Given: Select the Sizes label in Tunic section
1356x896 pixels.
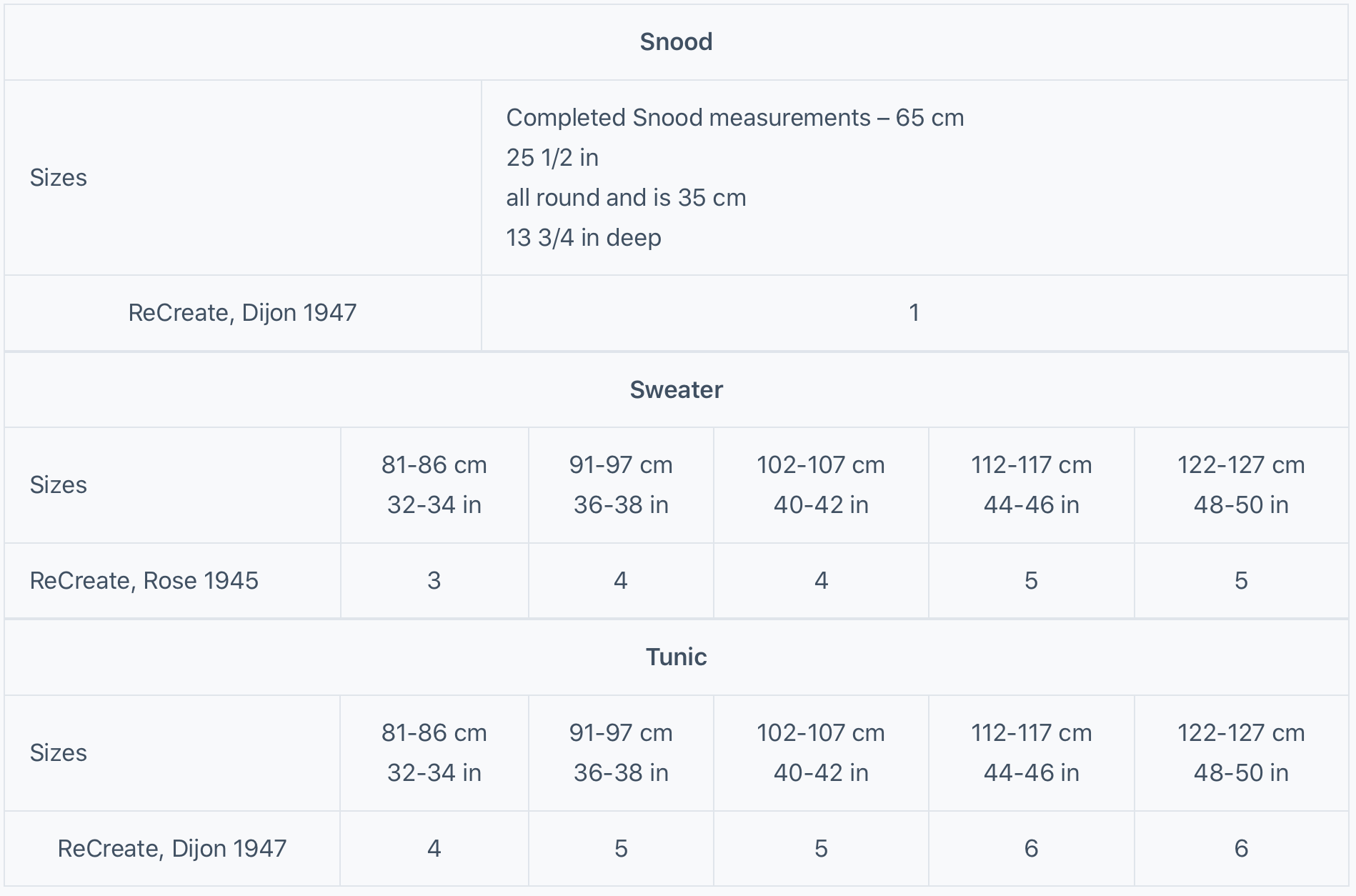Looking at the screenshot, I should click(59, 753).
